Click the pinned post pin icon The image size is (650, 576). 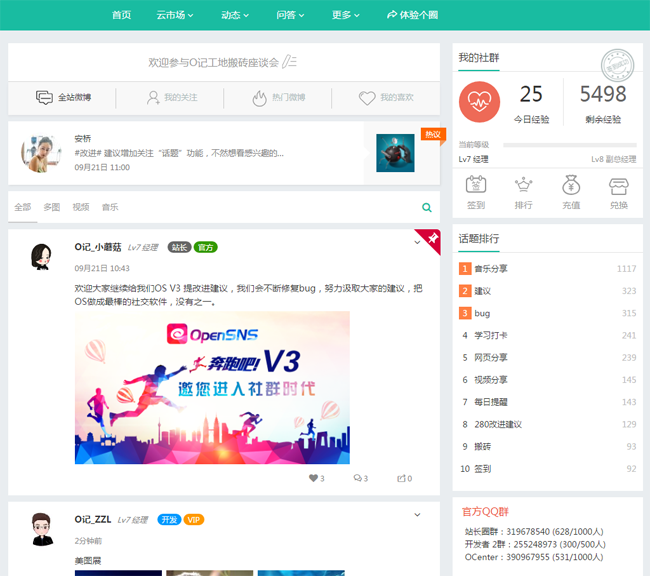(433, 238)
